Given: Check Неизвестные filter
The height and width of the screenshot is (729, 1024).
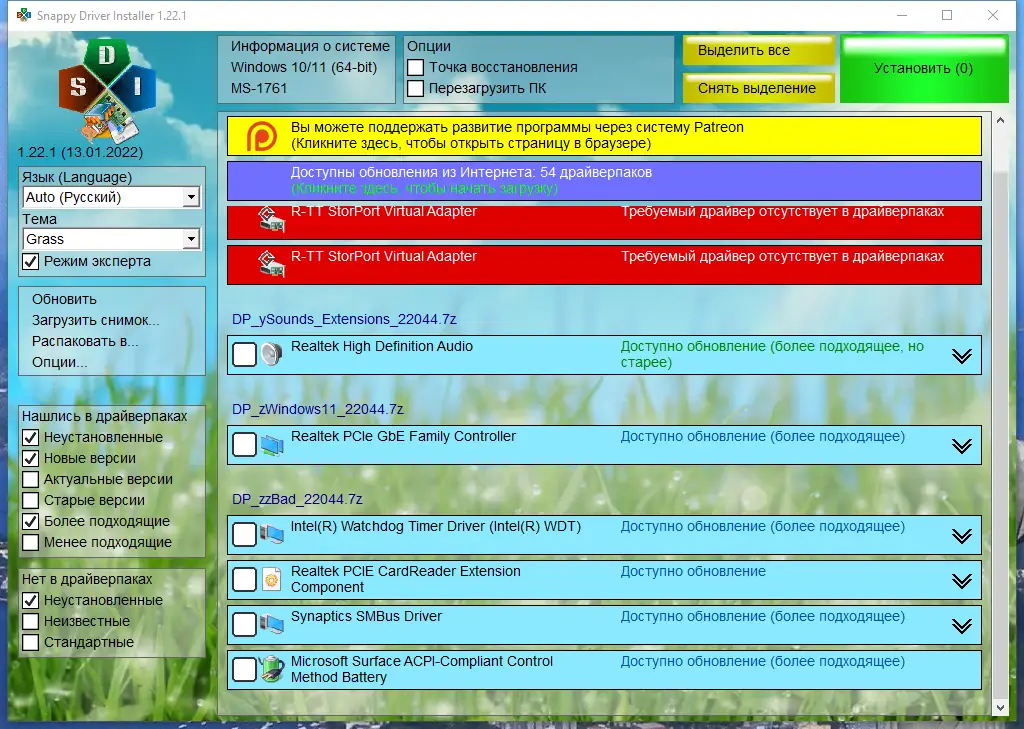Looking at the screenshot, I should coord(31,621).
